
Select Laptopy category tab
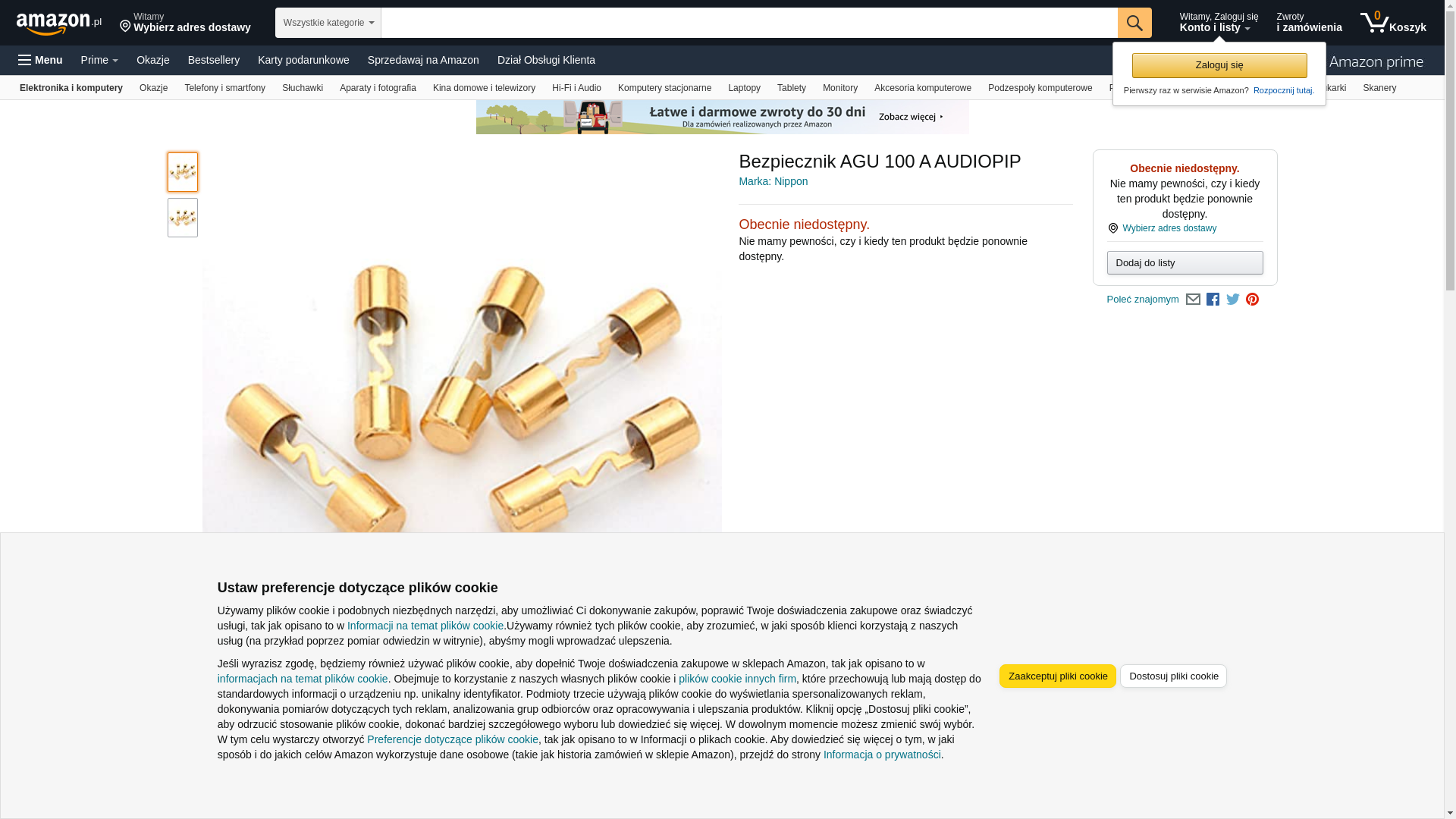[x=744, y=88]
